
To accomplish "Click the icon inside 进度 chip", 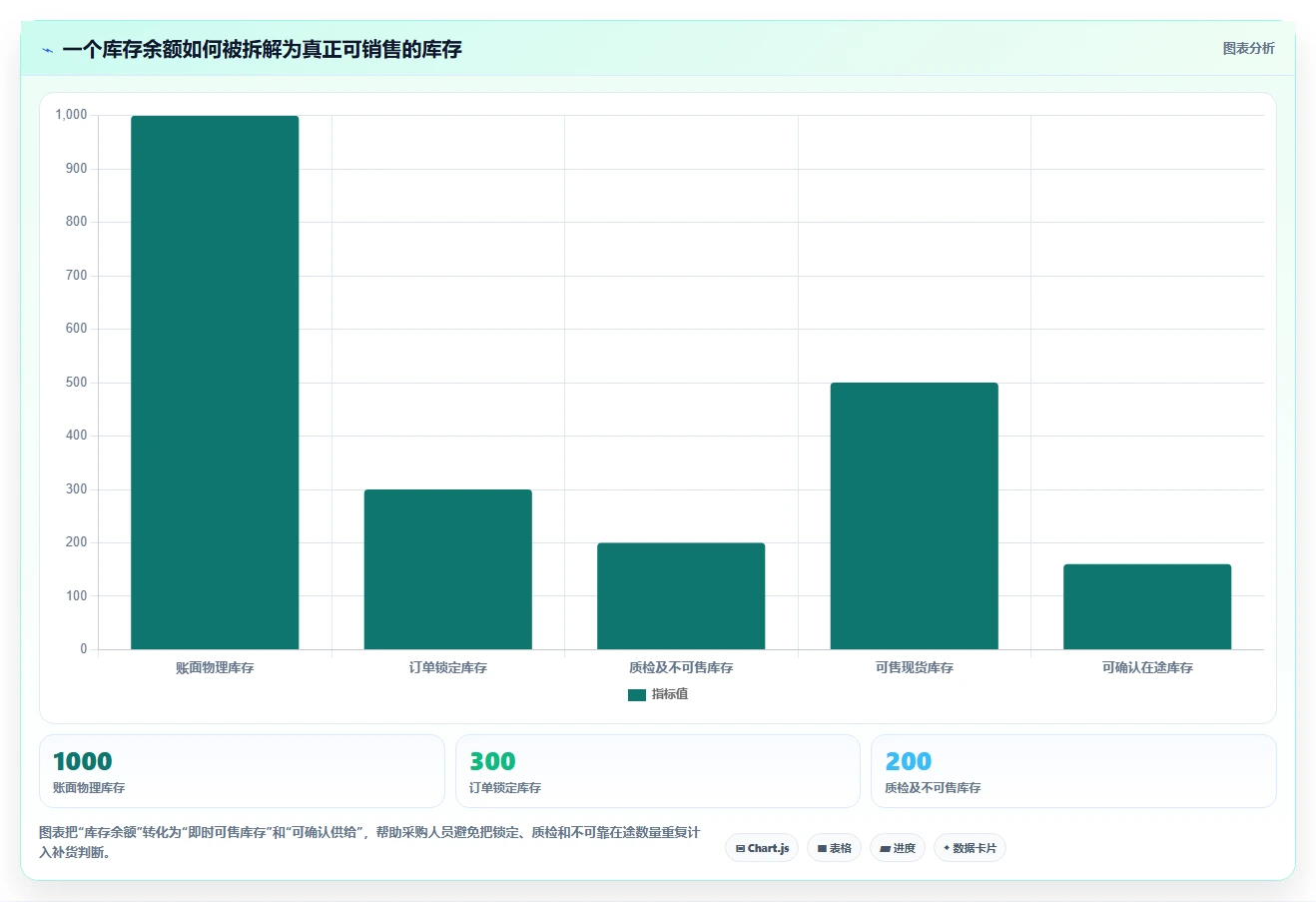I will point(885,849).
